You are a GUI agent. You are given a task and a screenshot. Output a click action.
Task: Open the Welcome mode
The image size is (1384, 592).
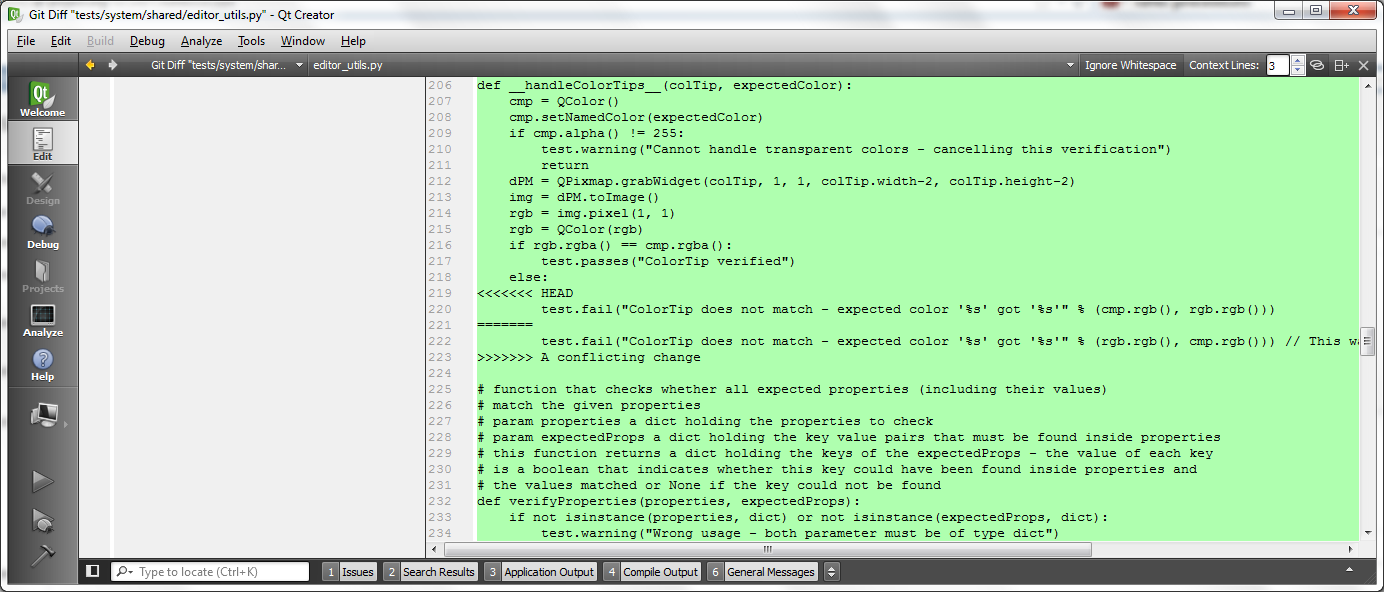pyautogui.click(x=42, y=100)
